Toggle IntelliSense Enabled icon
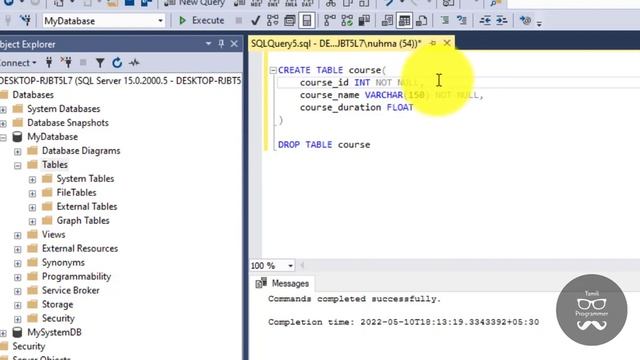This screenshot has width=640, height=360. point(307,20)
